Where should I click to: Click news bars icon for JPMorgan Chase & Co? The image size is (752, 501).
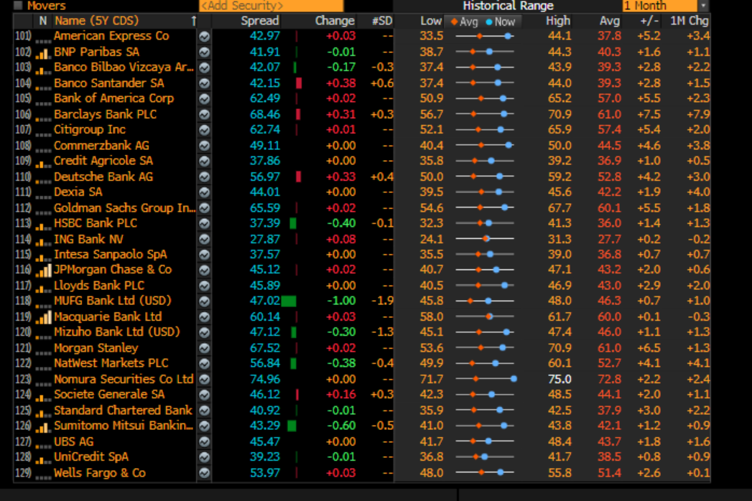(x=43, y=271)
